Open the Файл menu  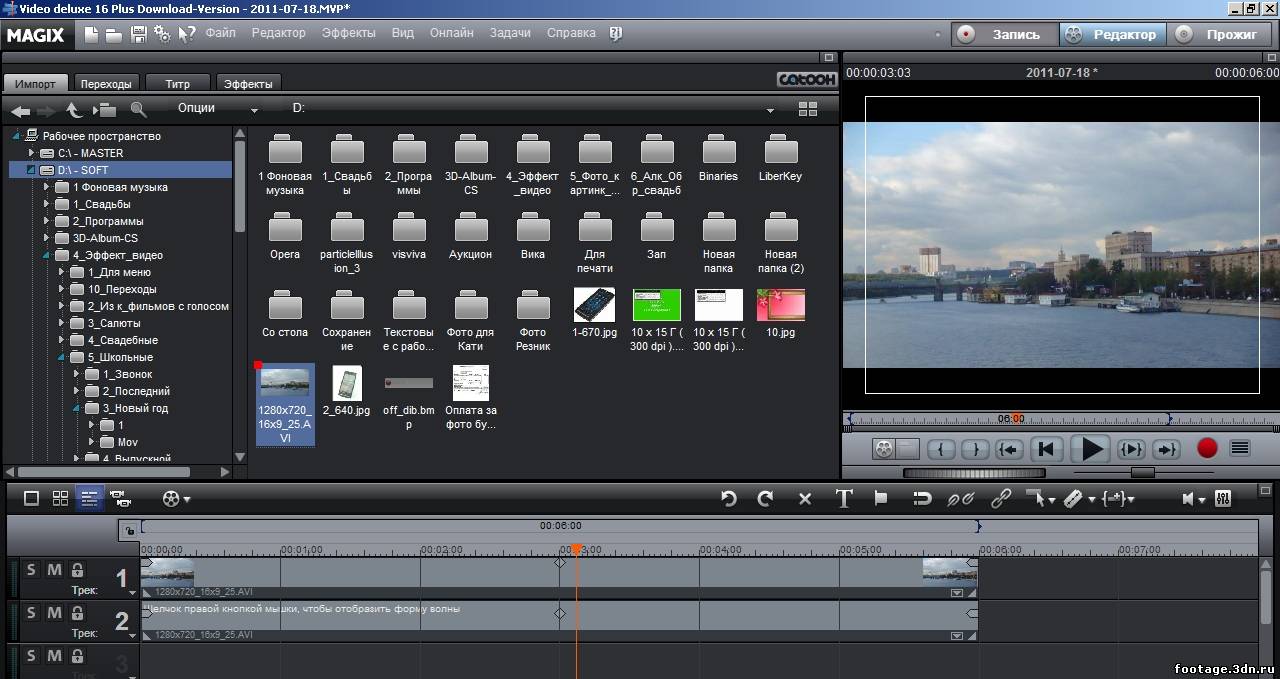tap(220, 33)
